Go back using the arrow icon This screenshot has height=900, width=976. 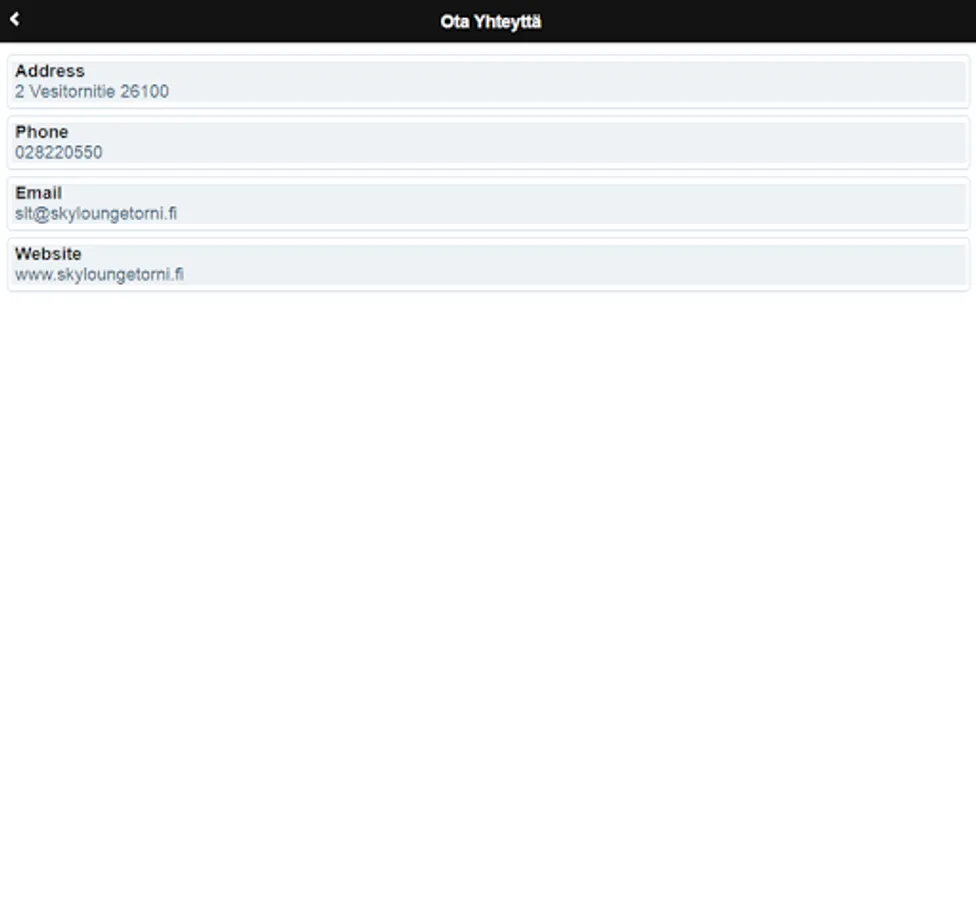pyautogui.click(x=15, y=19)
